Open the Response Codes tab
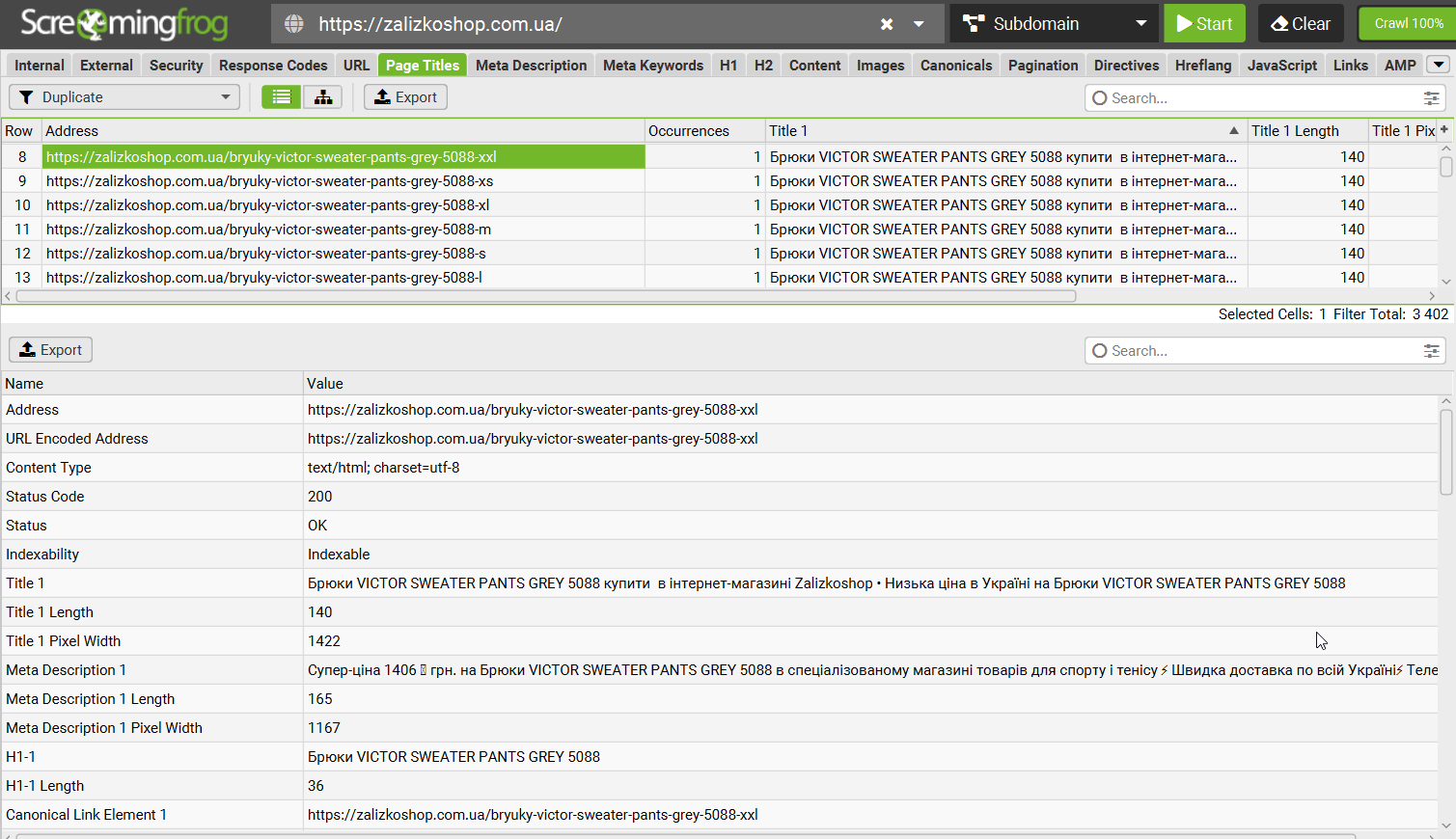 pos(273,66)
